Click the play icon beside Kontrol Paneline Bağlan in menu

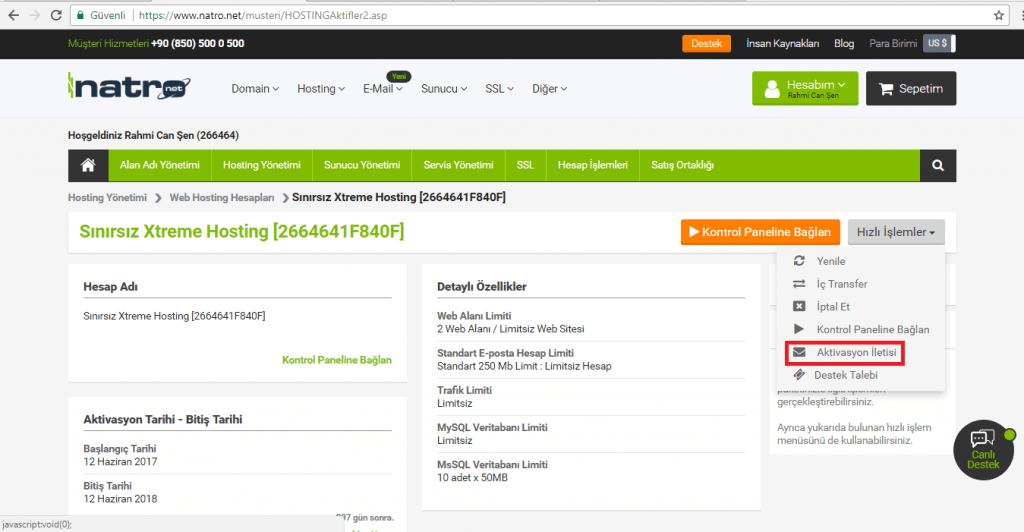click(x=798, y=329)
